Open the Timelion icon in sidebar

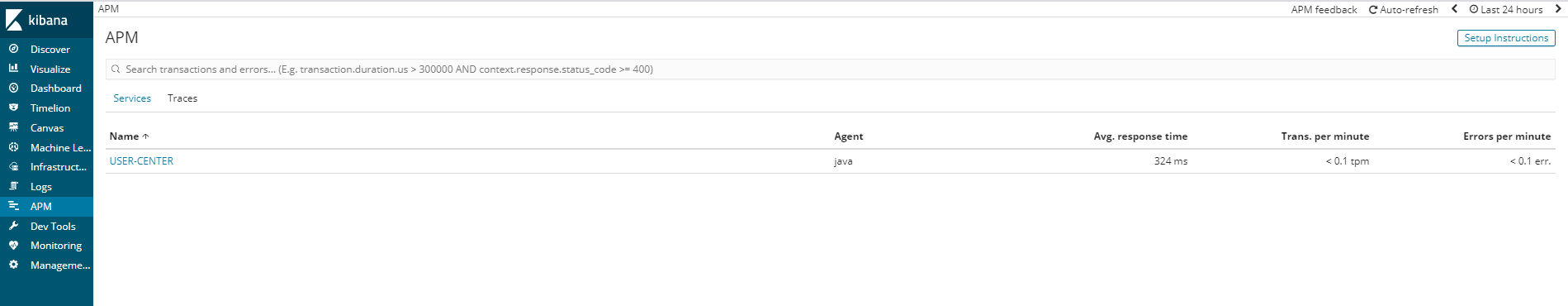[13, 108]
